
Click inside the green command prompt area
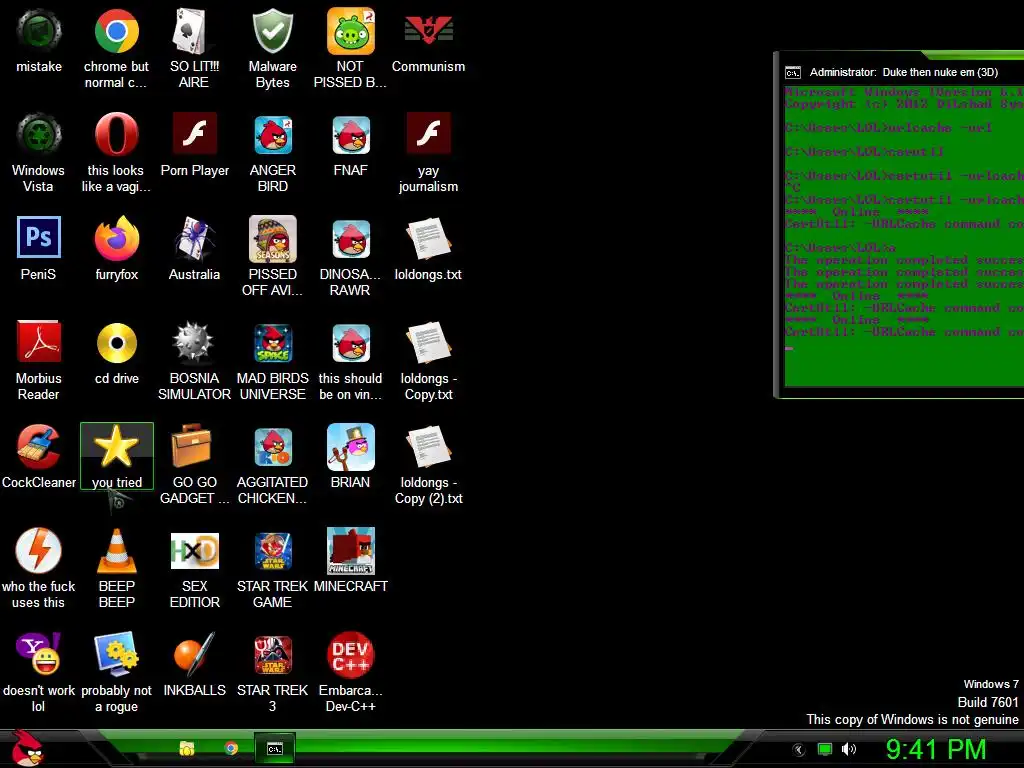point(904,235)
